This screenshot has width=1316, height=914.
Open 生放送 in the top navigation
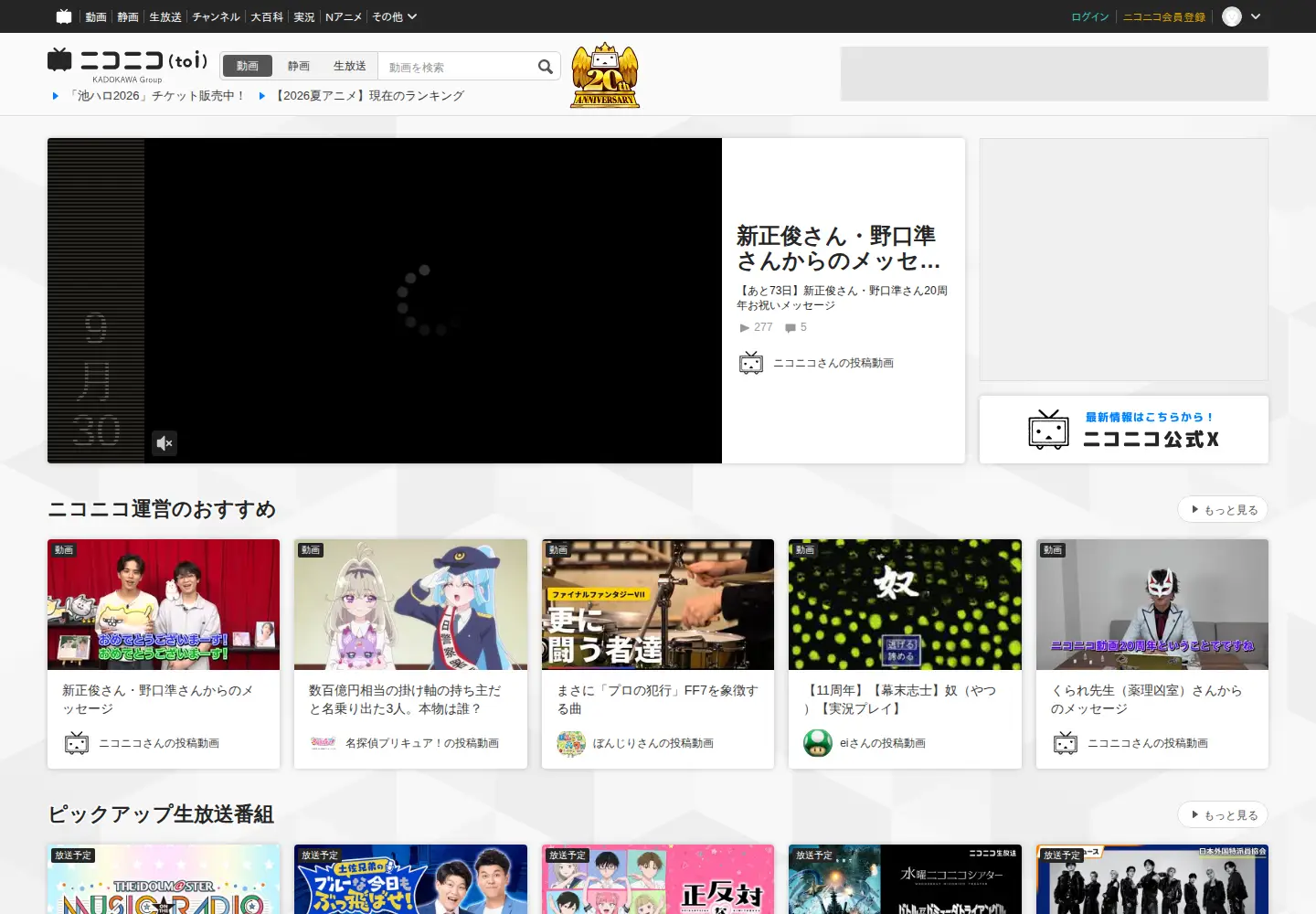click(165, 17)
